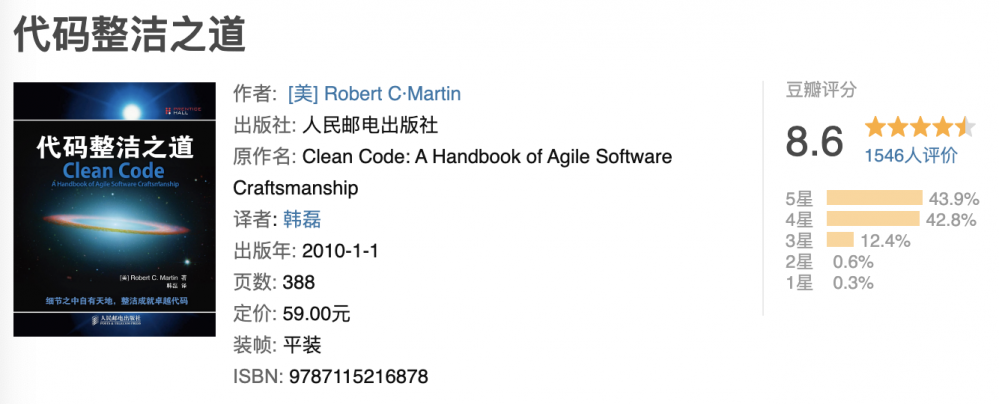Open the 1546人评价 ratings link
The width and height of the screenshot is (999, 404).
pos(911,155)
